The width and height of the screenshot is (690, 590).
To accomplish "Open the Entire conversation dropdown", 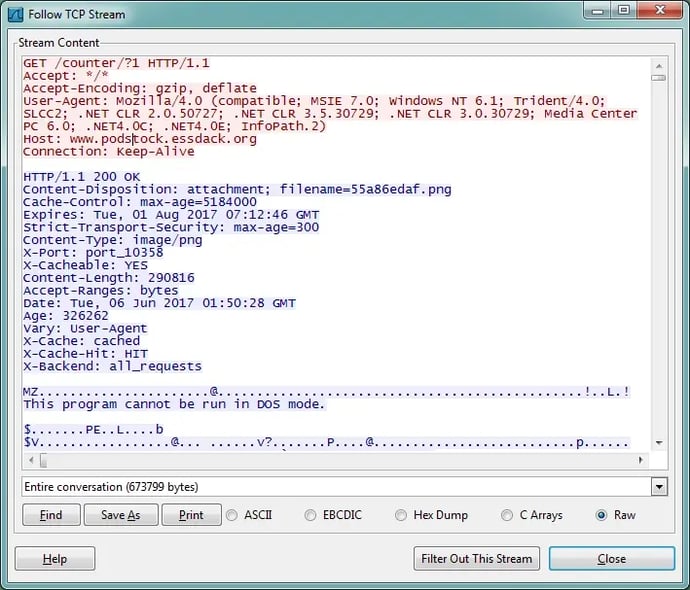I will tap(659, 487).
